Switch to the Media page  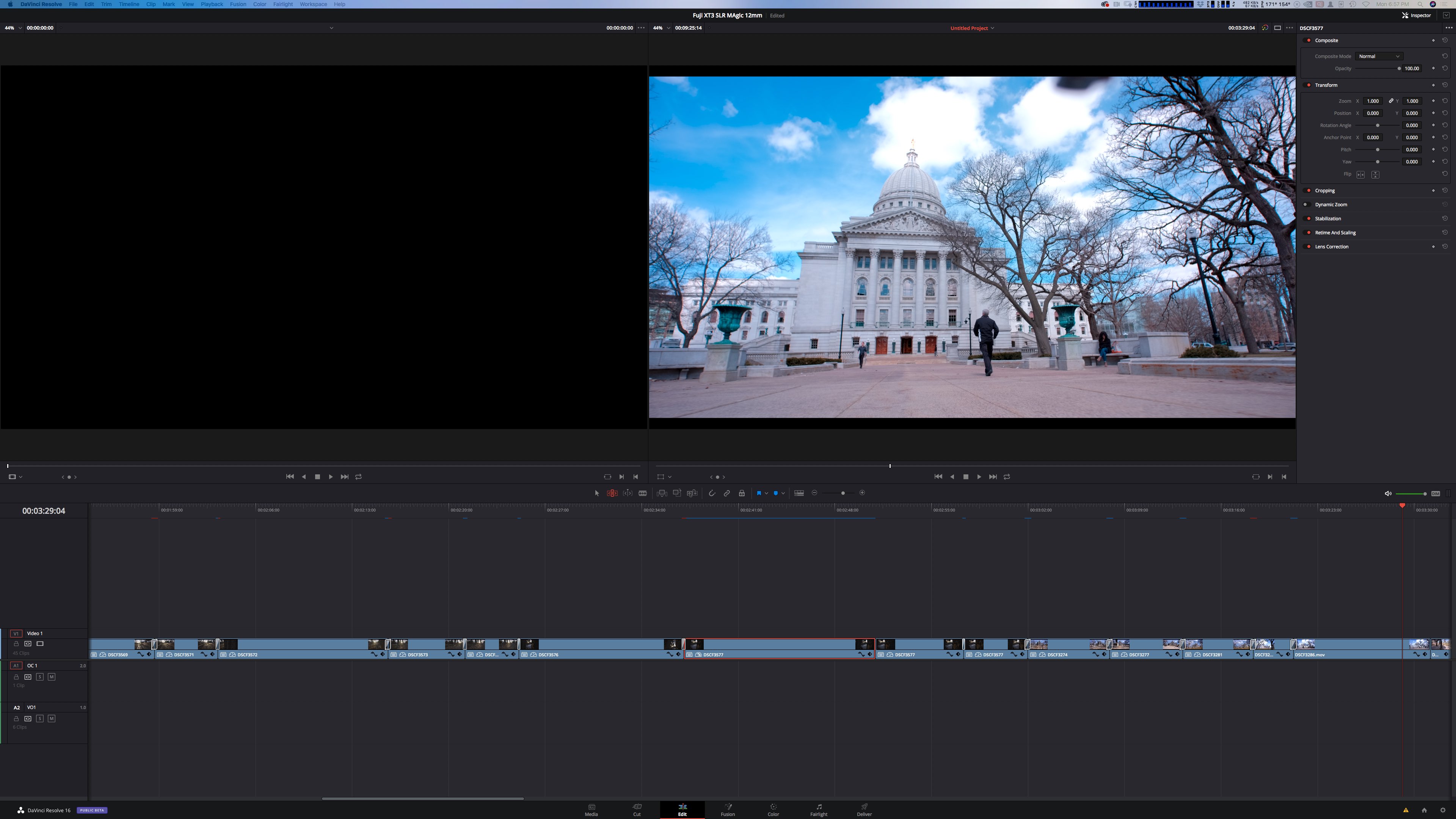591,810
